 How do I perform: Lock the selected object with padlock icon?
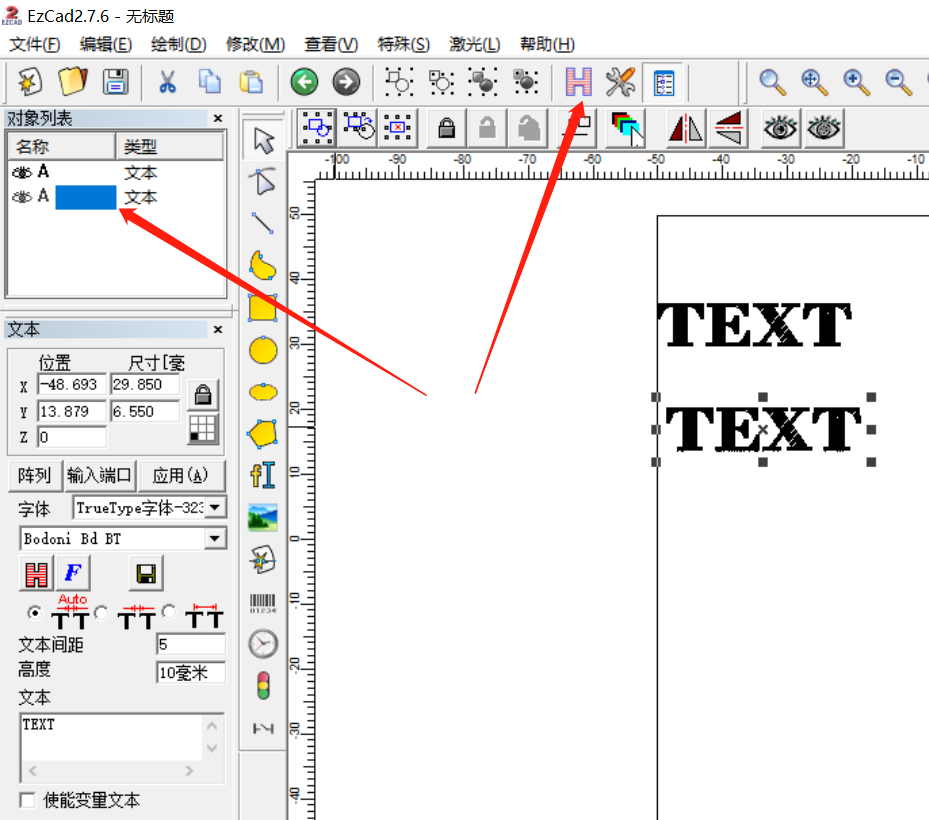[x=446, y=128]
